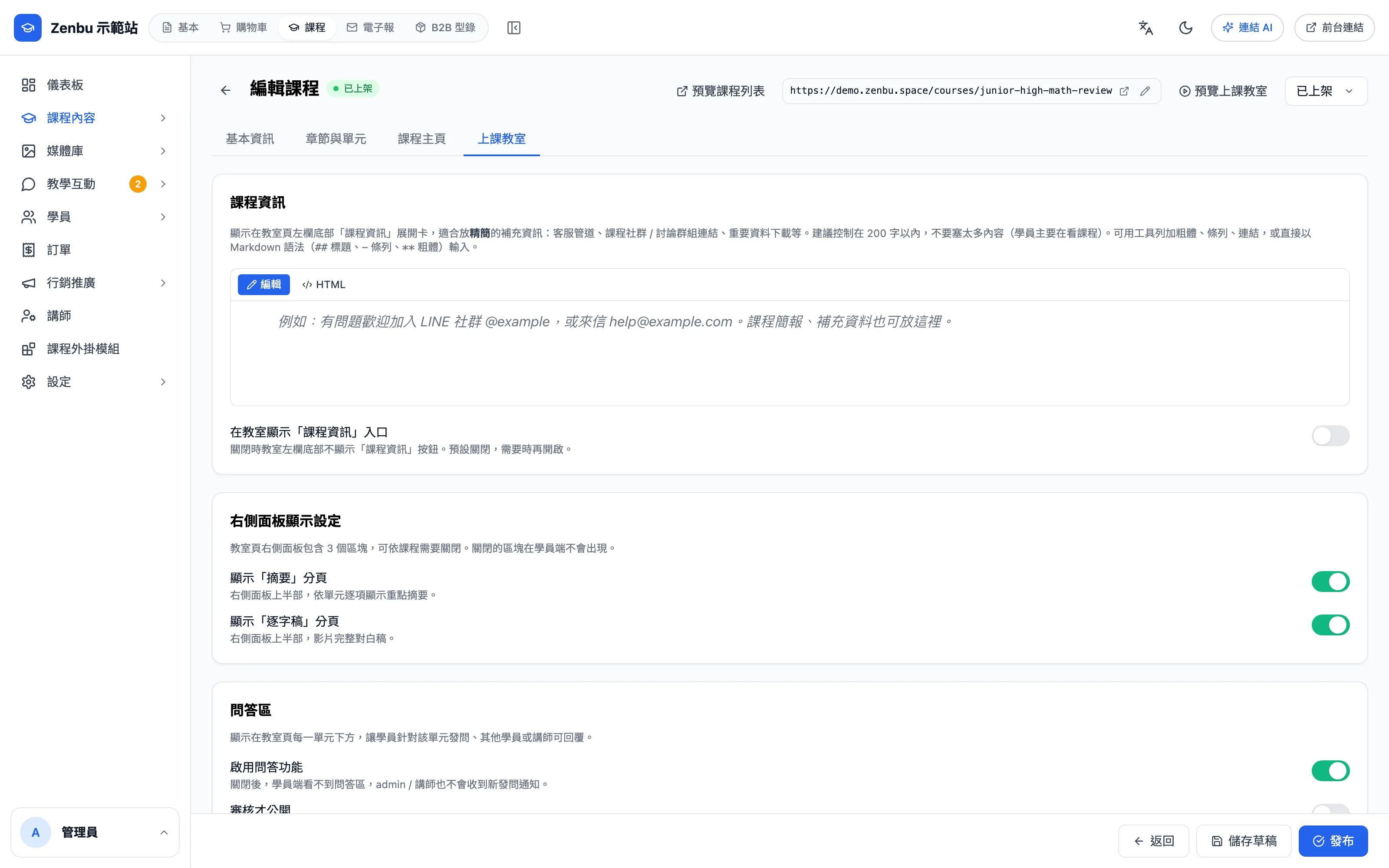The width and height of the screenshot is (1389, 868).
Task: Click the back arrow beside 編輯課程
Action: [x=226, y=90]
